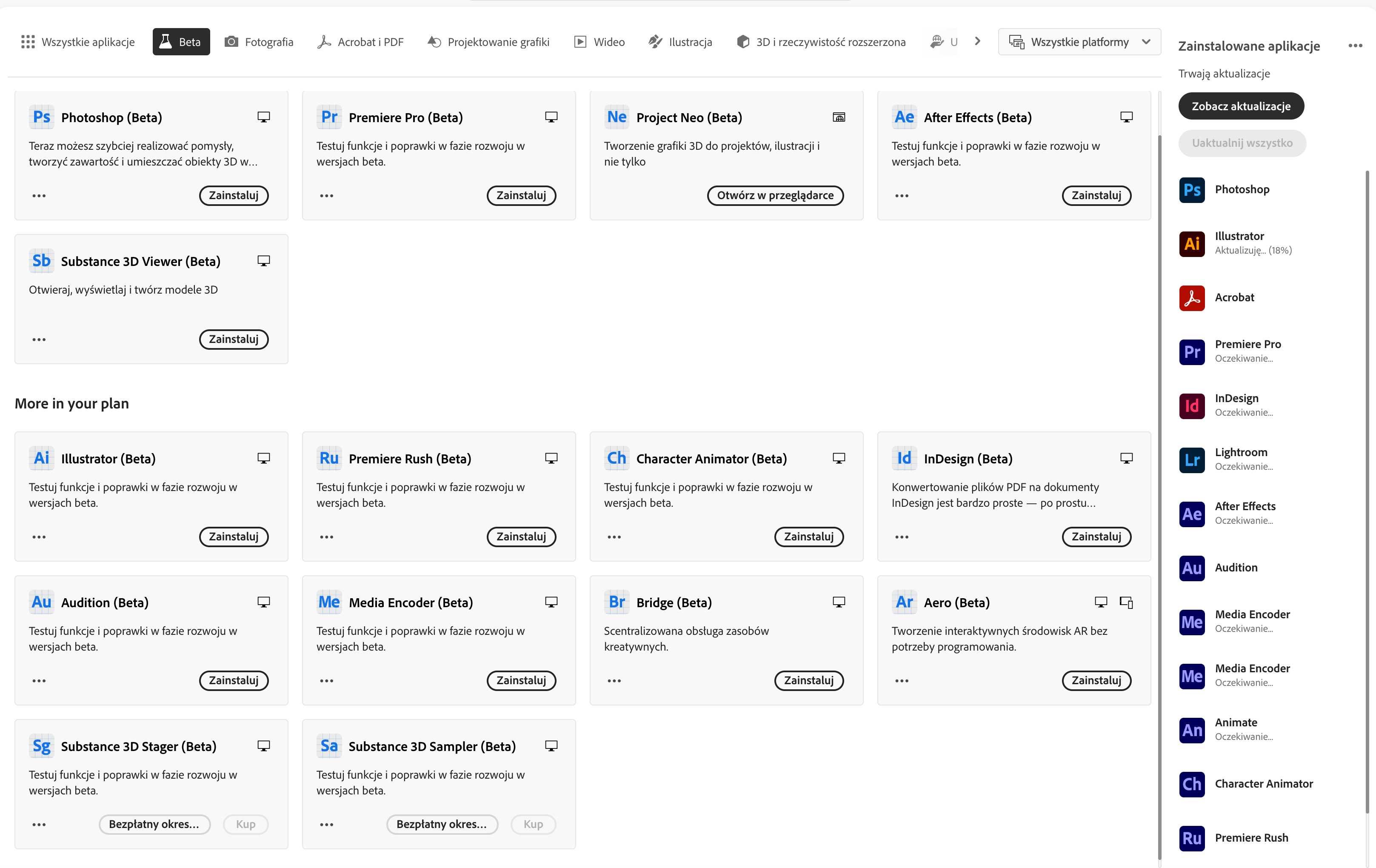Screen dimensions: 1376x868
Task: Click Zobacz aktualizacje button
Action: [x=1241, y=106]
